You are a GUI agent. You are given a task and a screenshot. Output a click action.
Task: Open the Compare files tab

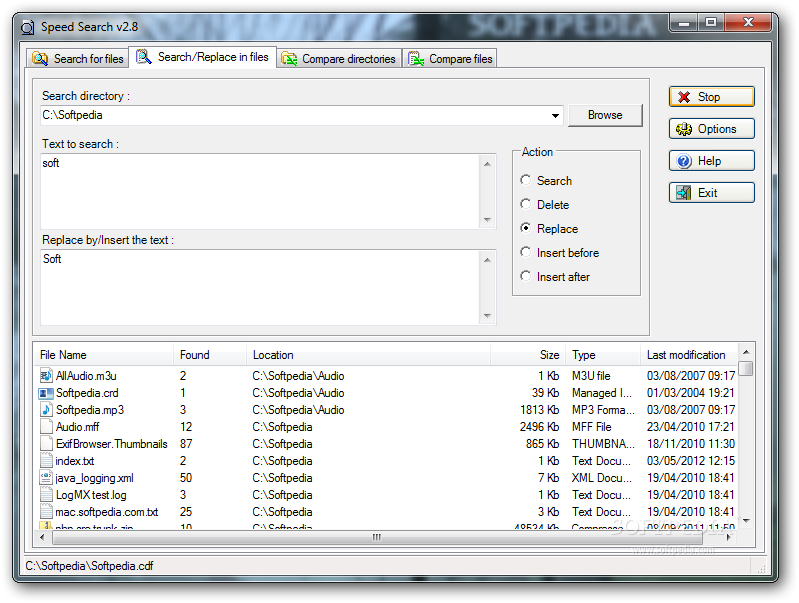coord(450,59)
